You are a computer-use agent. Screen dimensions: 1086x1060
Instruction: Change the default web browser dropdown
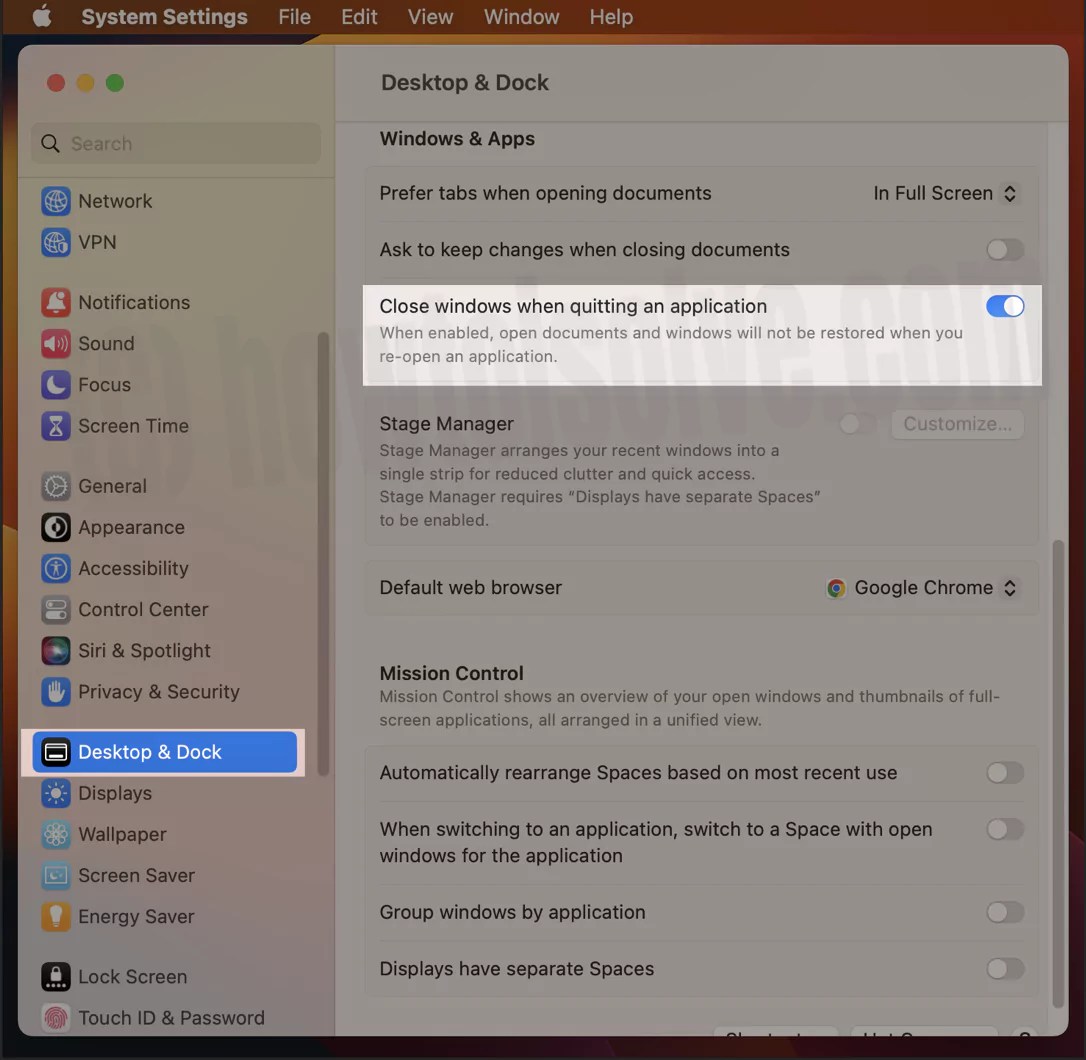(920, 588)
